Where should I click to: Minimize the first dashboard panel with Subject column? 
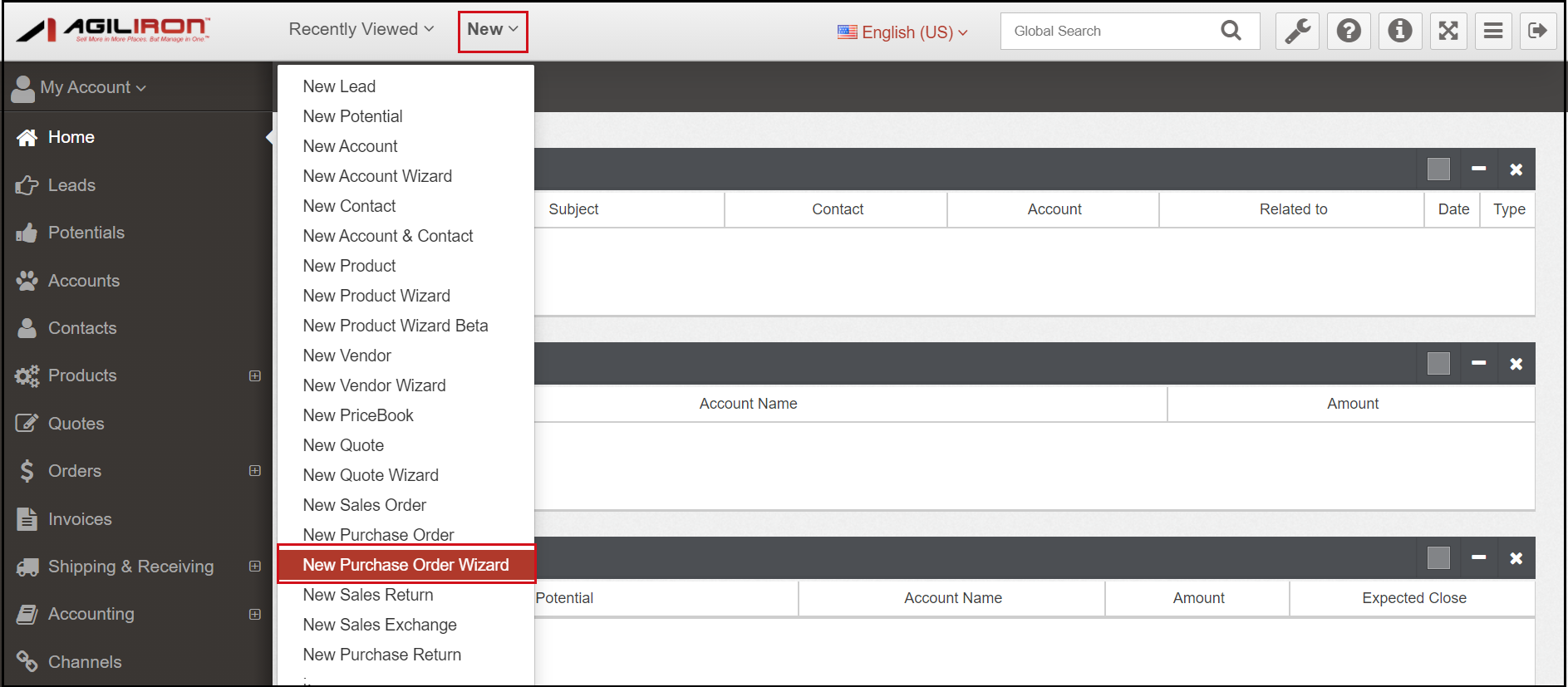click(x=1478, y=169)
